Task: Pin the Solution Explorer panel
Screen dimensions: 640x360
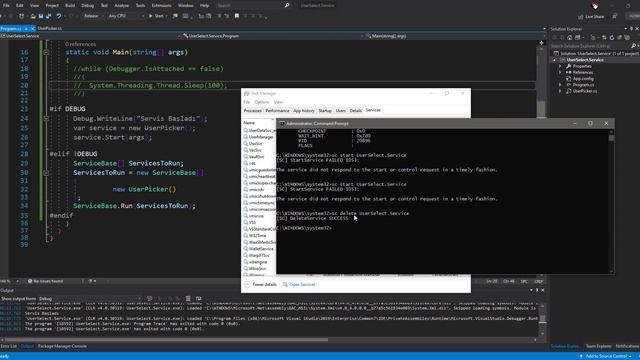Action: [631, 29]
